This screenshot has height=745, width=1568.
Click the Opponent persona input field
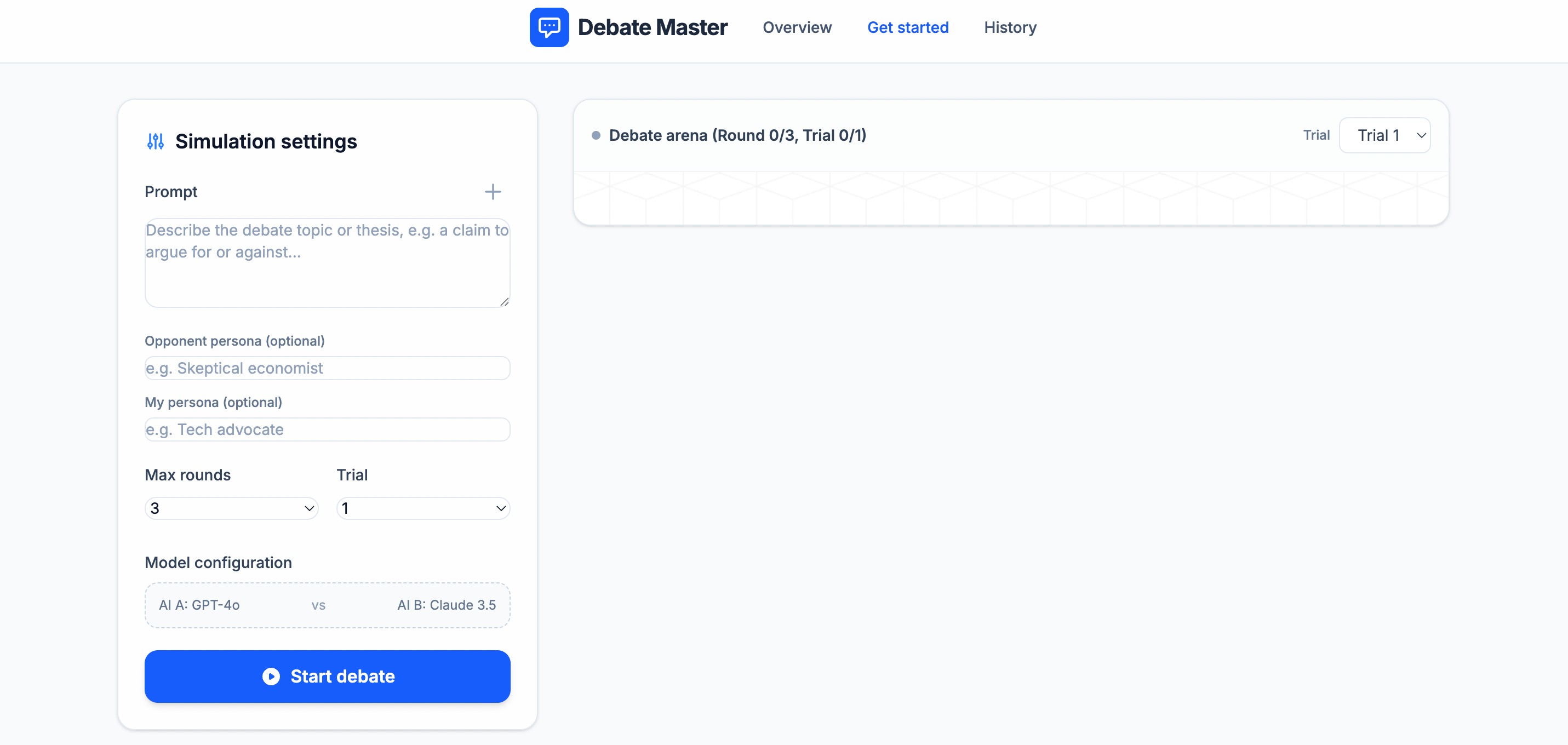coord(327,368)
